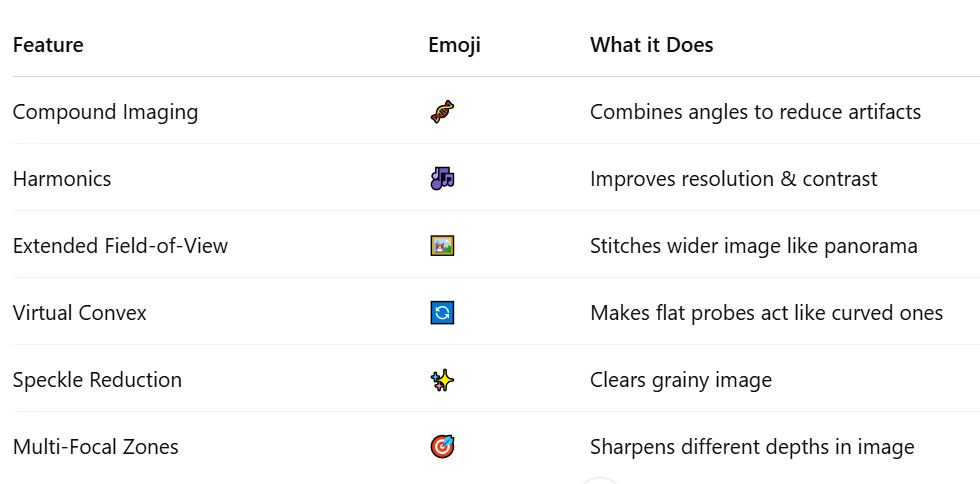Select the Emoji column header
The image size is (980, 484).
pyautogui.click(x=454, y=46)
